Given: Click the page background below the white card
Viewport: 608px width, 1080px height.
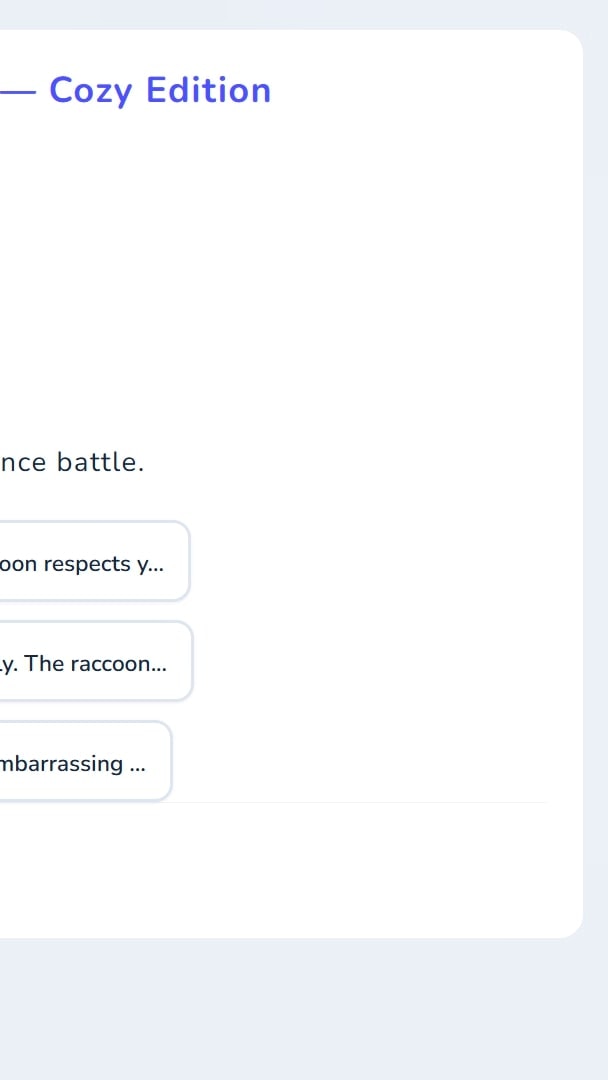Looking at the screenshot, I should tap(300, 1010).
